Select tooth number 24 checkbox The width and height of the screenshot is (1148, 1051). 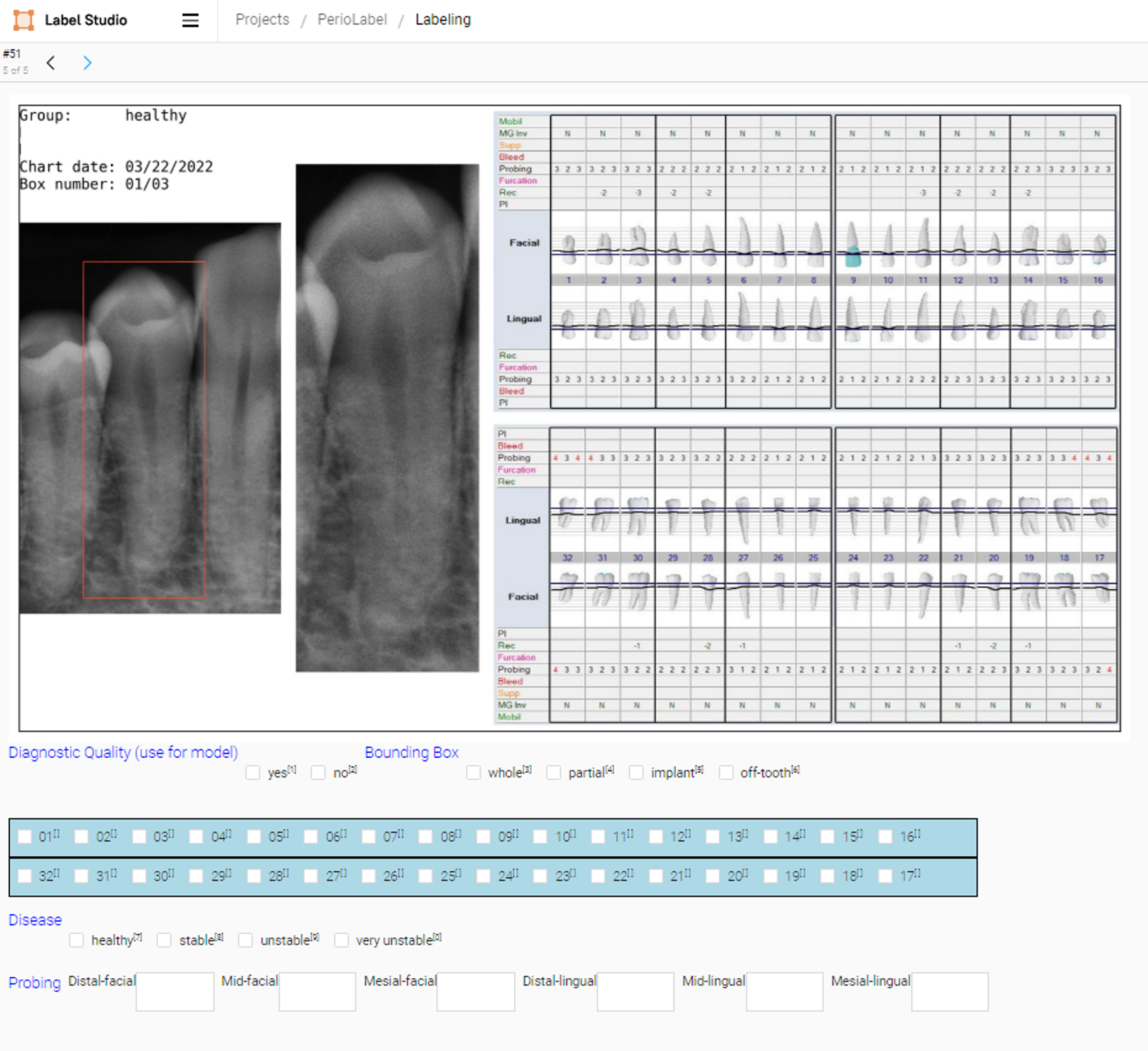click(483, 875)
